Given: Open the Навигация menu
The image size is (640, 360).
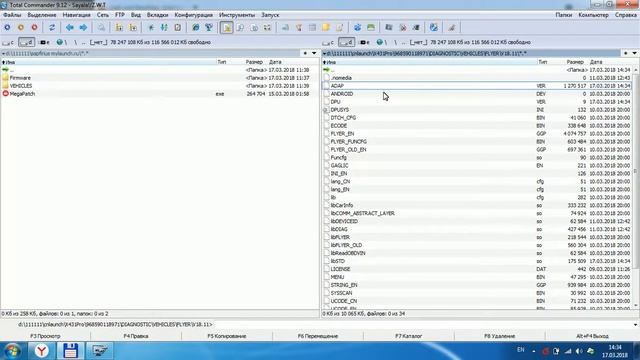Looking at the screenshot, I should (x=76, y=15).
